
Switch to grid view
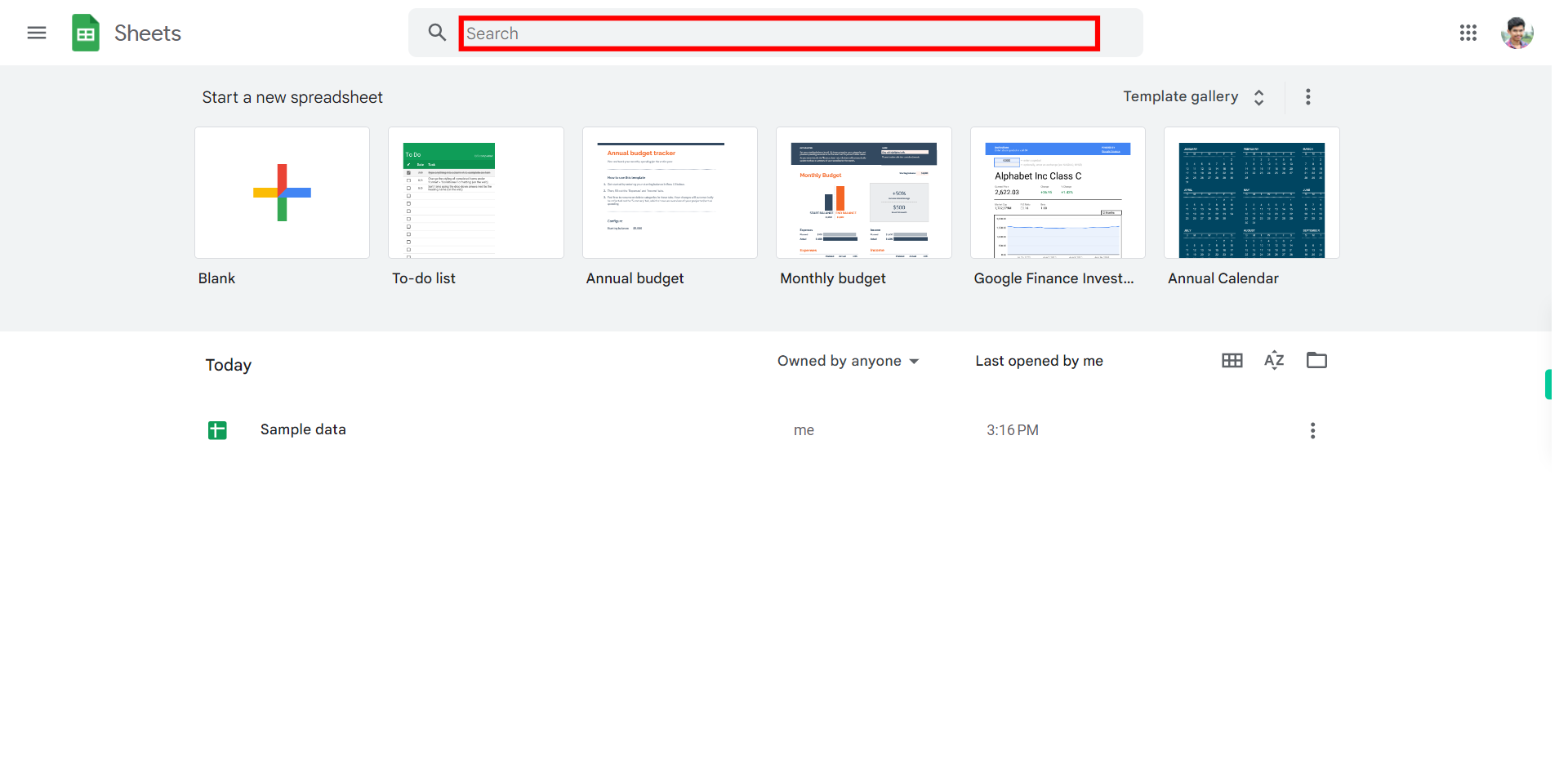click(1232, 360)
